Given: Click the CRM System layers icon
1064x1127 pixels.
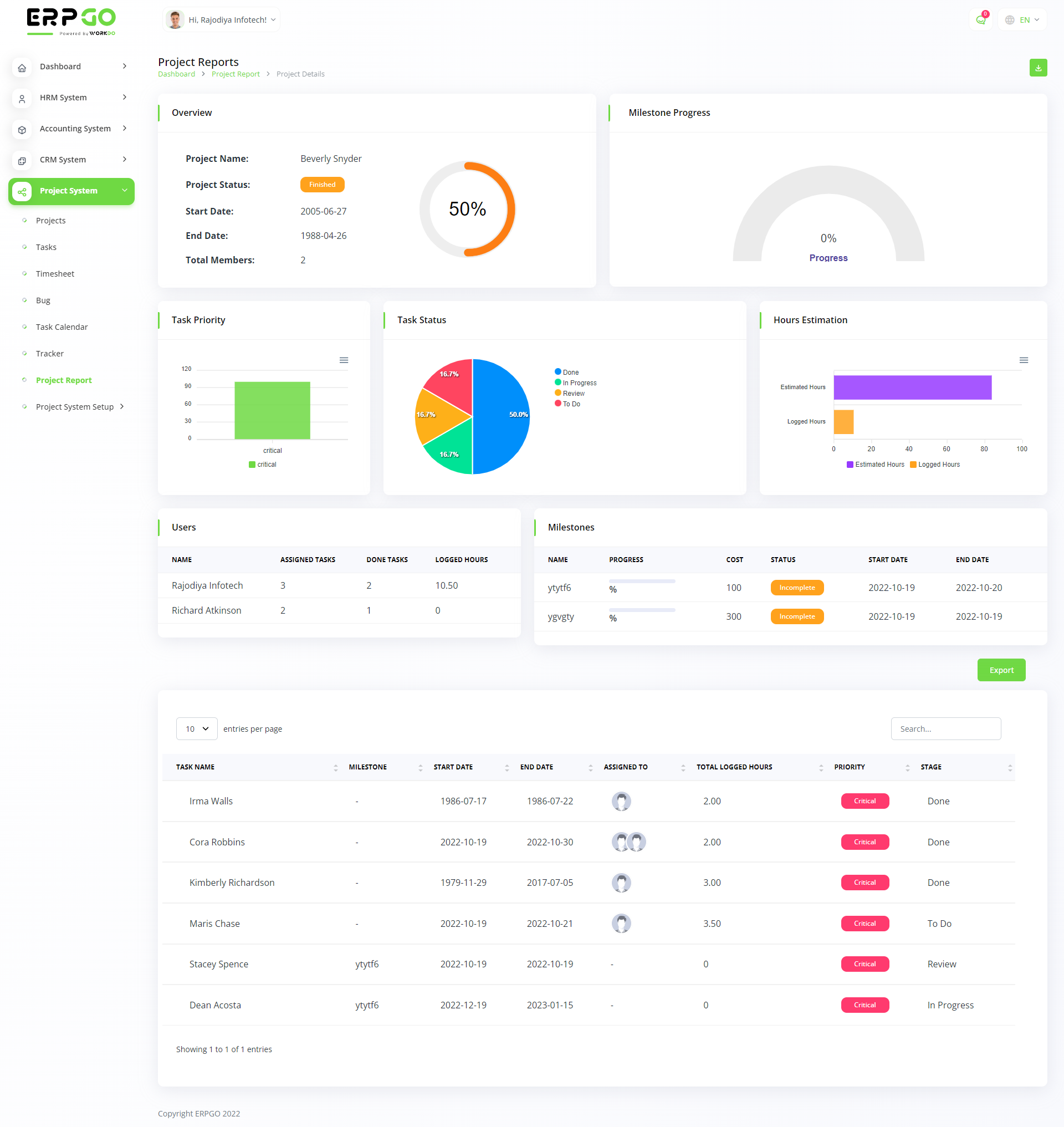Looking at the screenshot, I should coord(22,161).
